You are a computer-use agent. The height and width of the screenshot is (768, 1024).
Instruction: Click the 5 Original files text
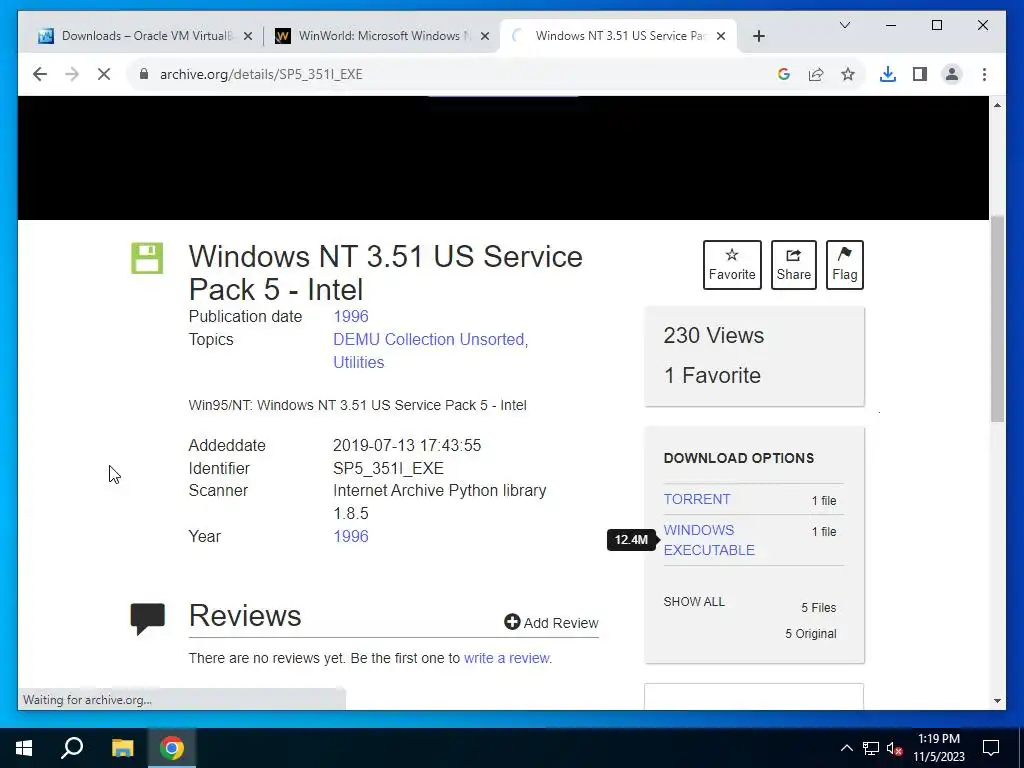(x=810, y=633)
